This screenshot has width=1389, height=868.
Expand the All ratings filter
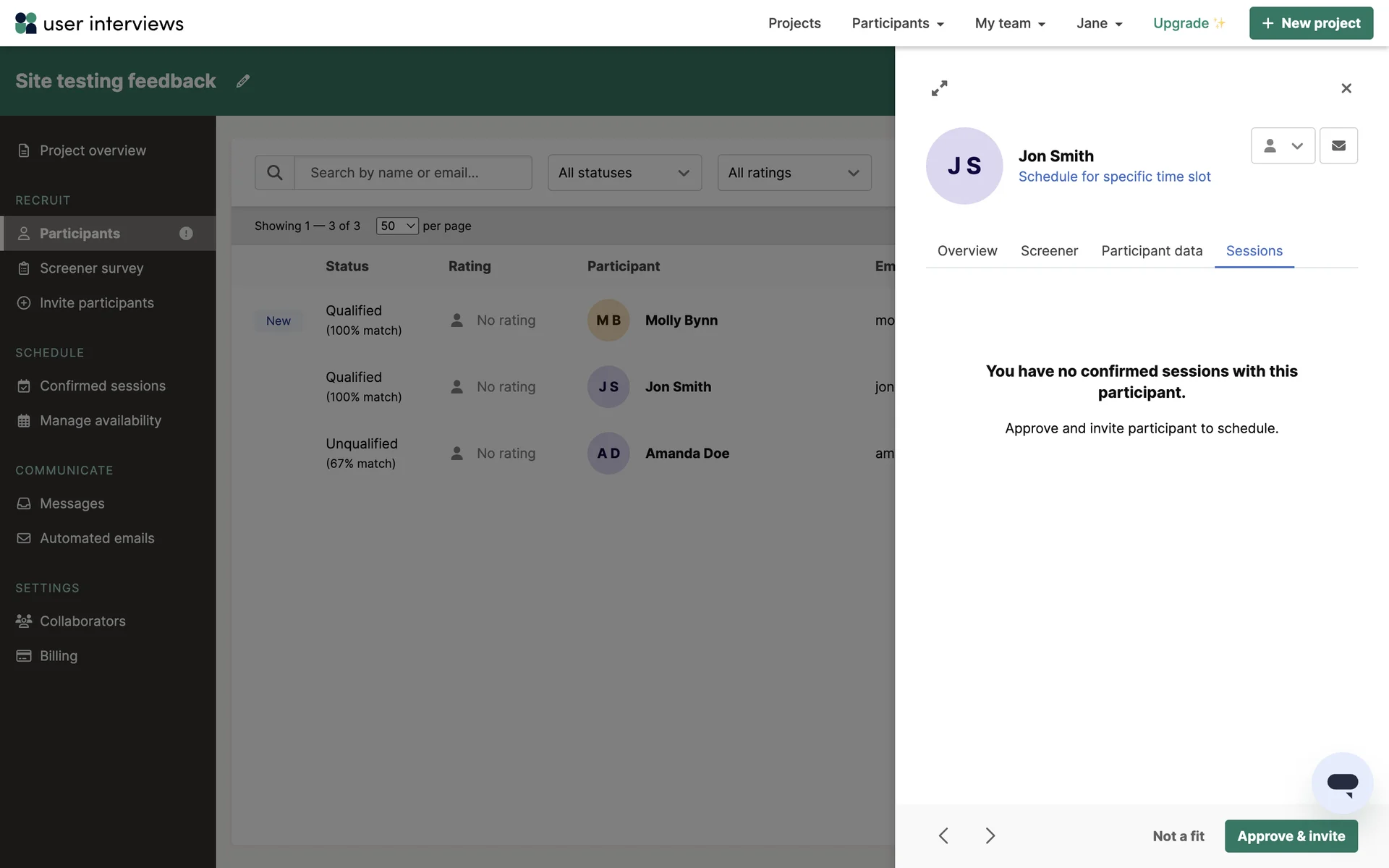794,173
